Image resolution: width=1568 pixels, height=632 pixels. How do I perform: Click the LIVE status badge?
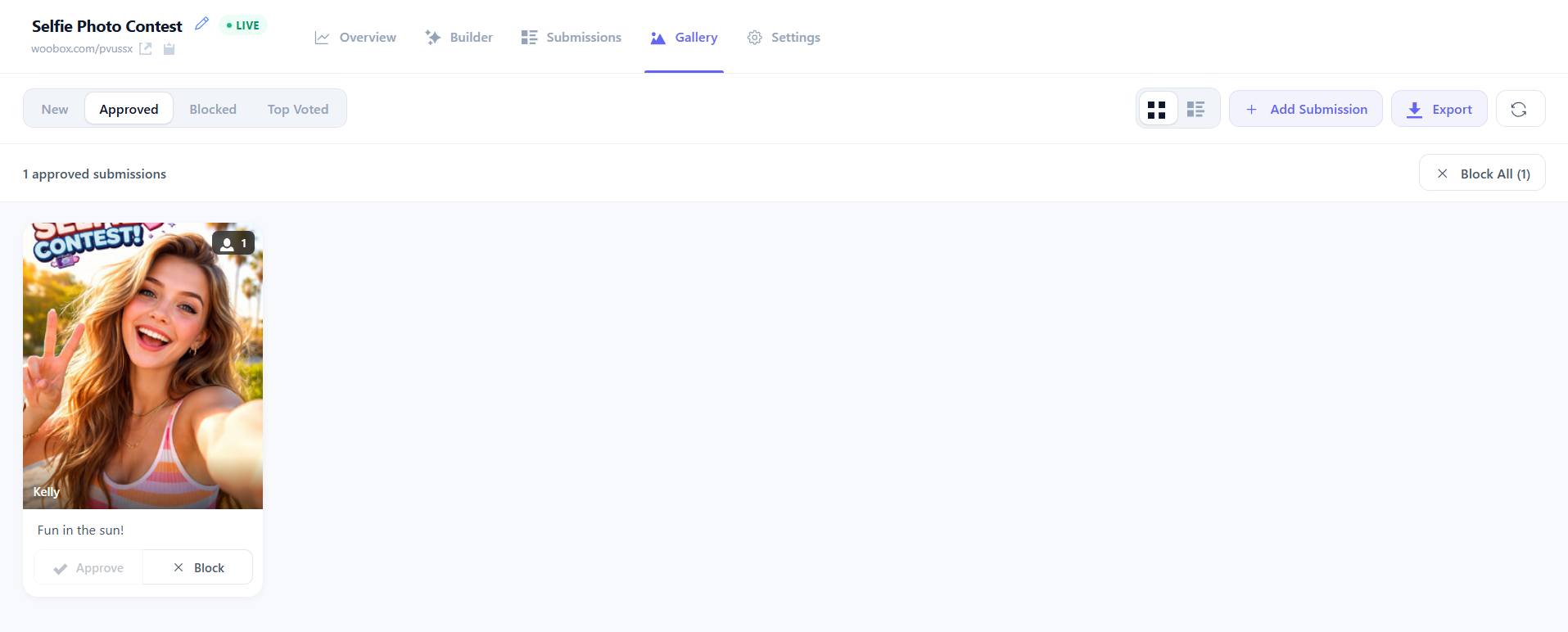pyautogui.click(x=243, y=25)
